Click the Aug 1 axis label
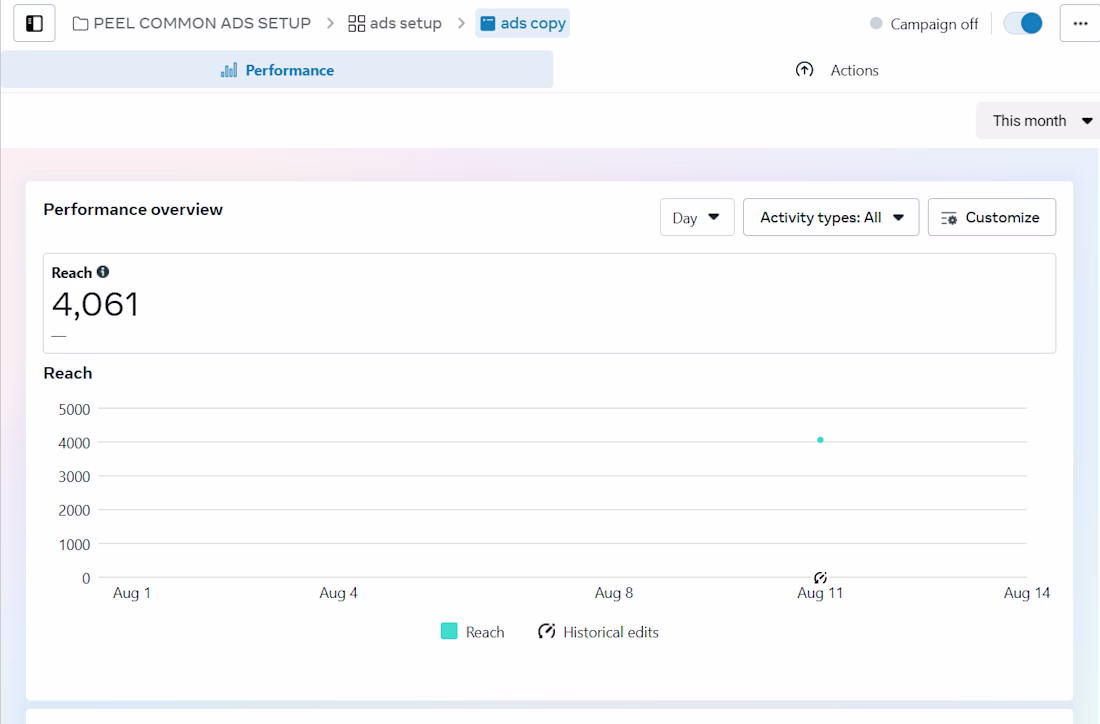Screen dimensions: 1100x724 click(132, 594)
